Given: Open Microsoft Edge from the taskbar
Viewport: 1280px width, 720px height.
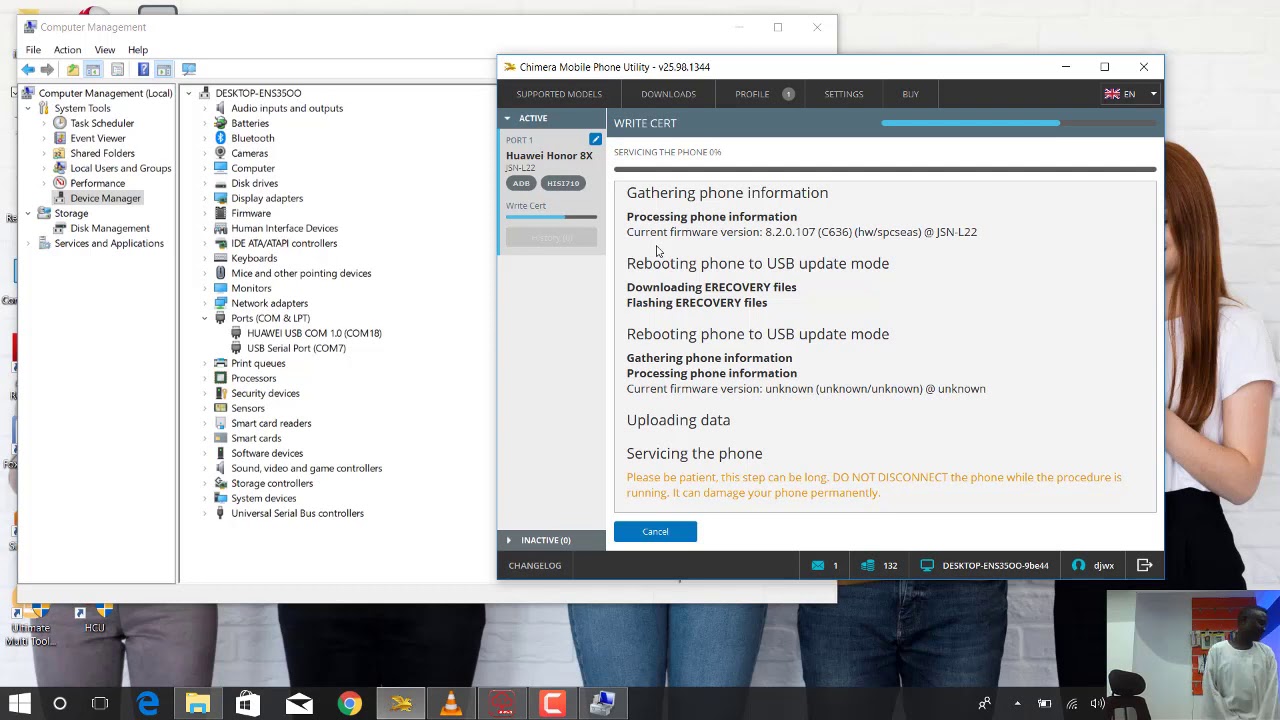Looking at the screenshot, I should (148, 704).
